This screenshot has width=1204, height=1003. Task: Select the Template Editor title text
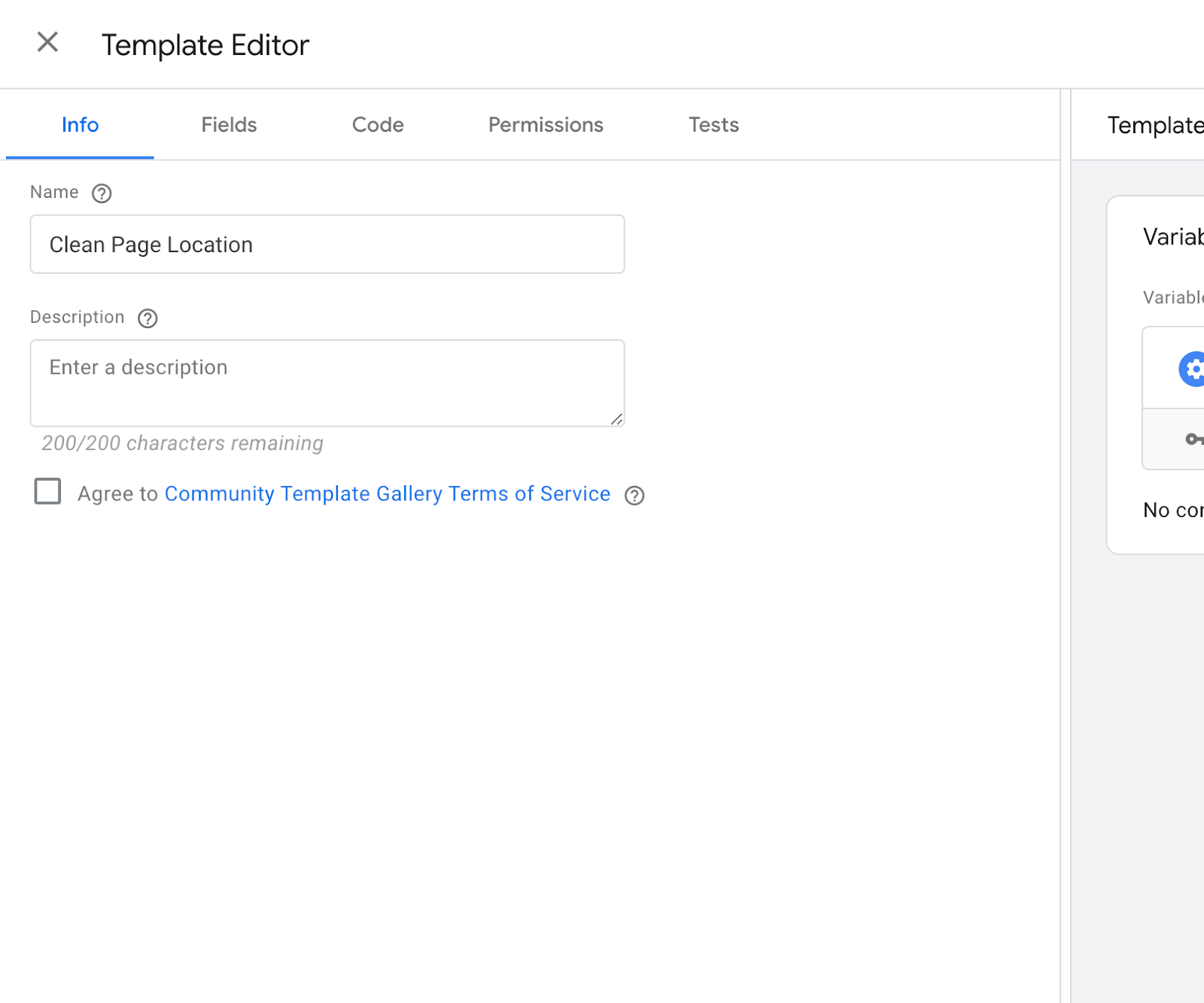tap(205, 45)
